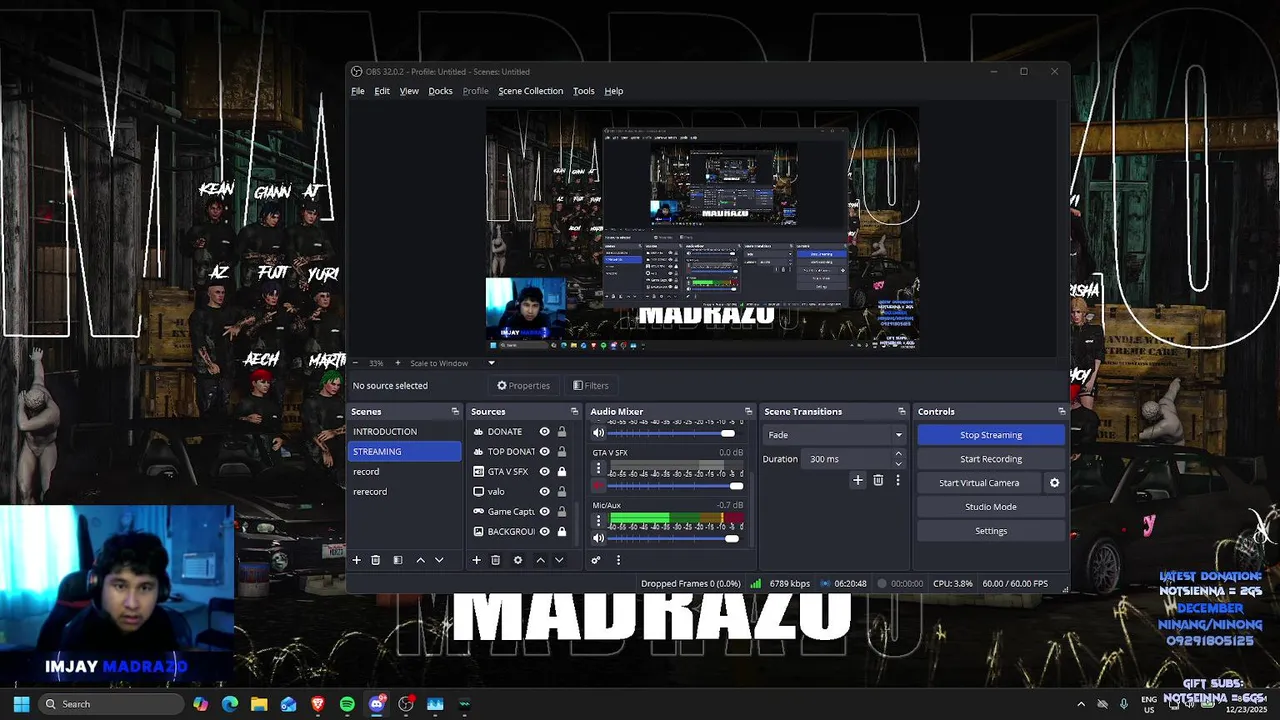The image size is (1280, 720).
Task: Open advanced audio properties gears icon
Action: point(596,560)
